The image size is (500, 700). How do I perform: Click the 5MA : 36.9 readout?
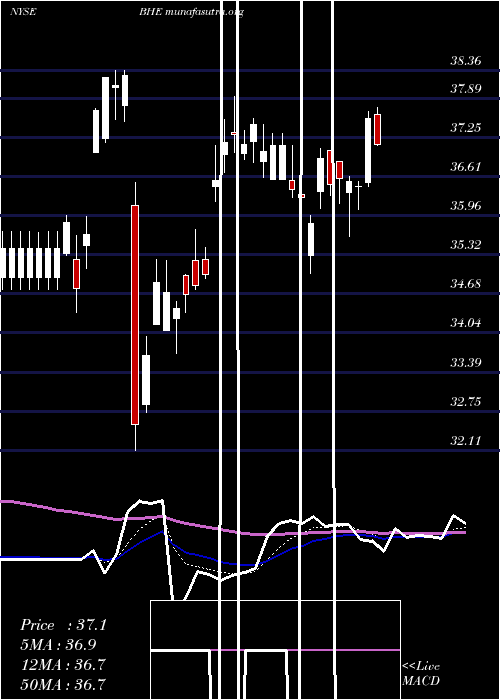[x=58, y=645]
